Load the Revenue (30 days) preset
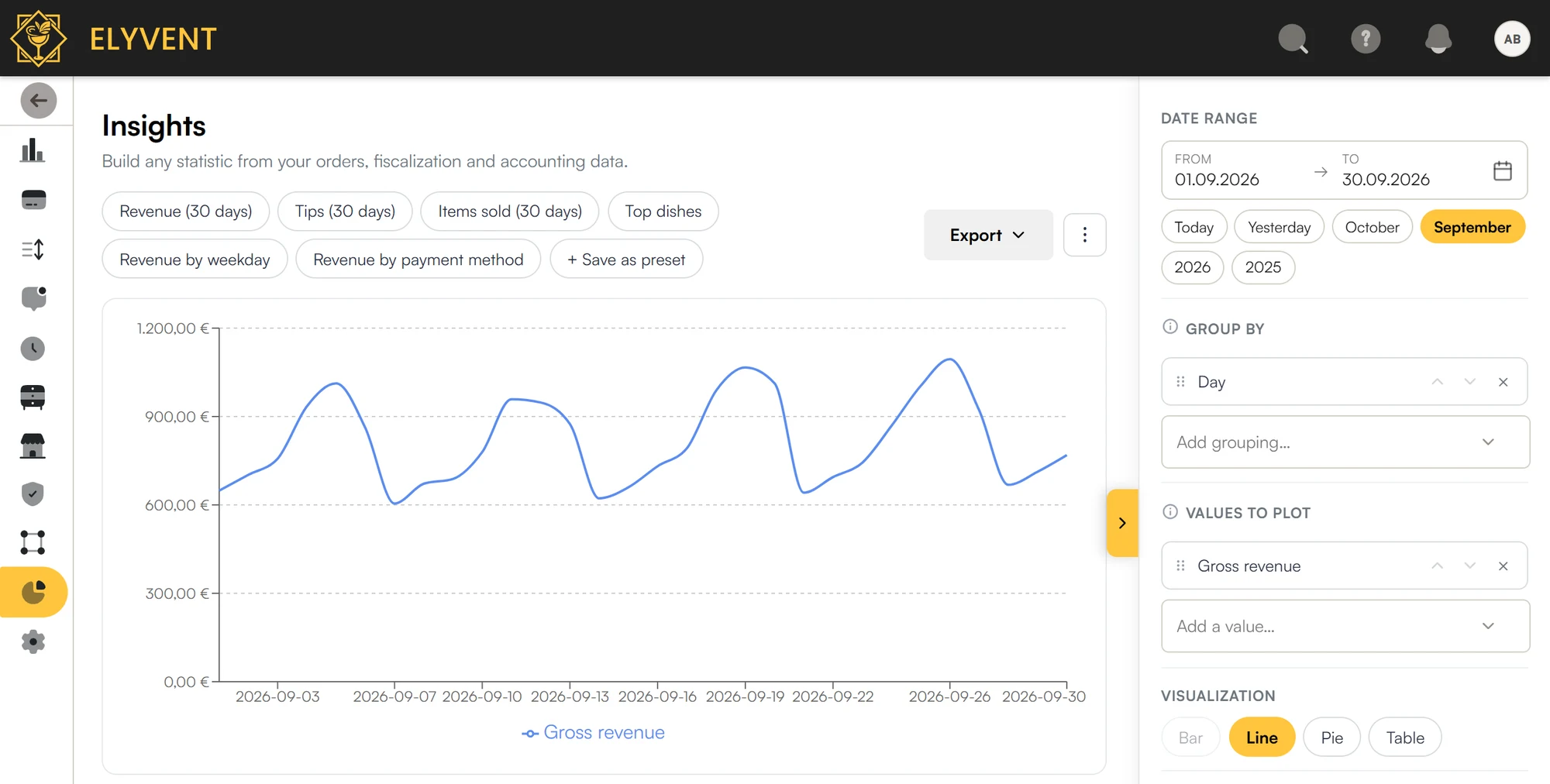Viewport: 1550px width, 784px height. click(186, 211)
